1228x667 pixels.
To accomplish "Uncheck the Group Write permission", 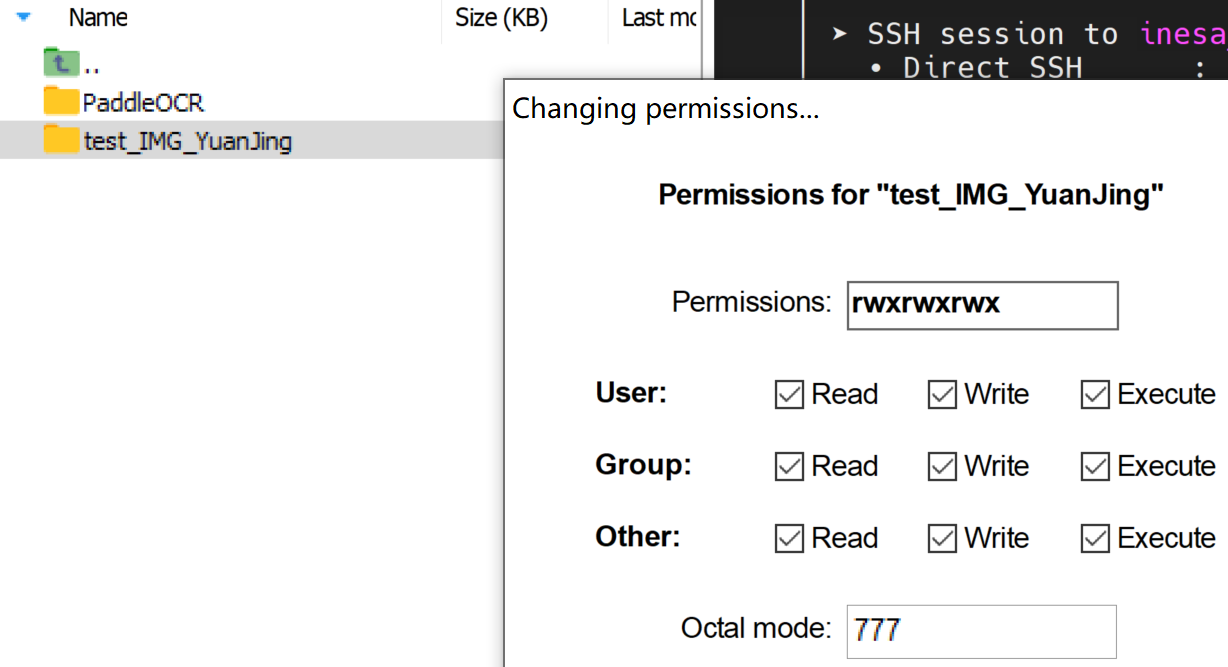I will pos(942,467).
